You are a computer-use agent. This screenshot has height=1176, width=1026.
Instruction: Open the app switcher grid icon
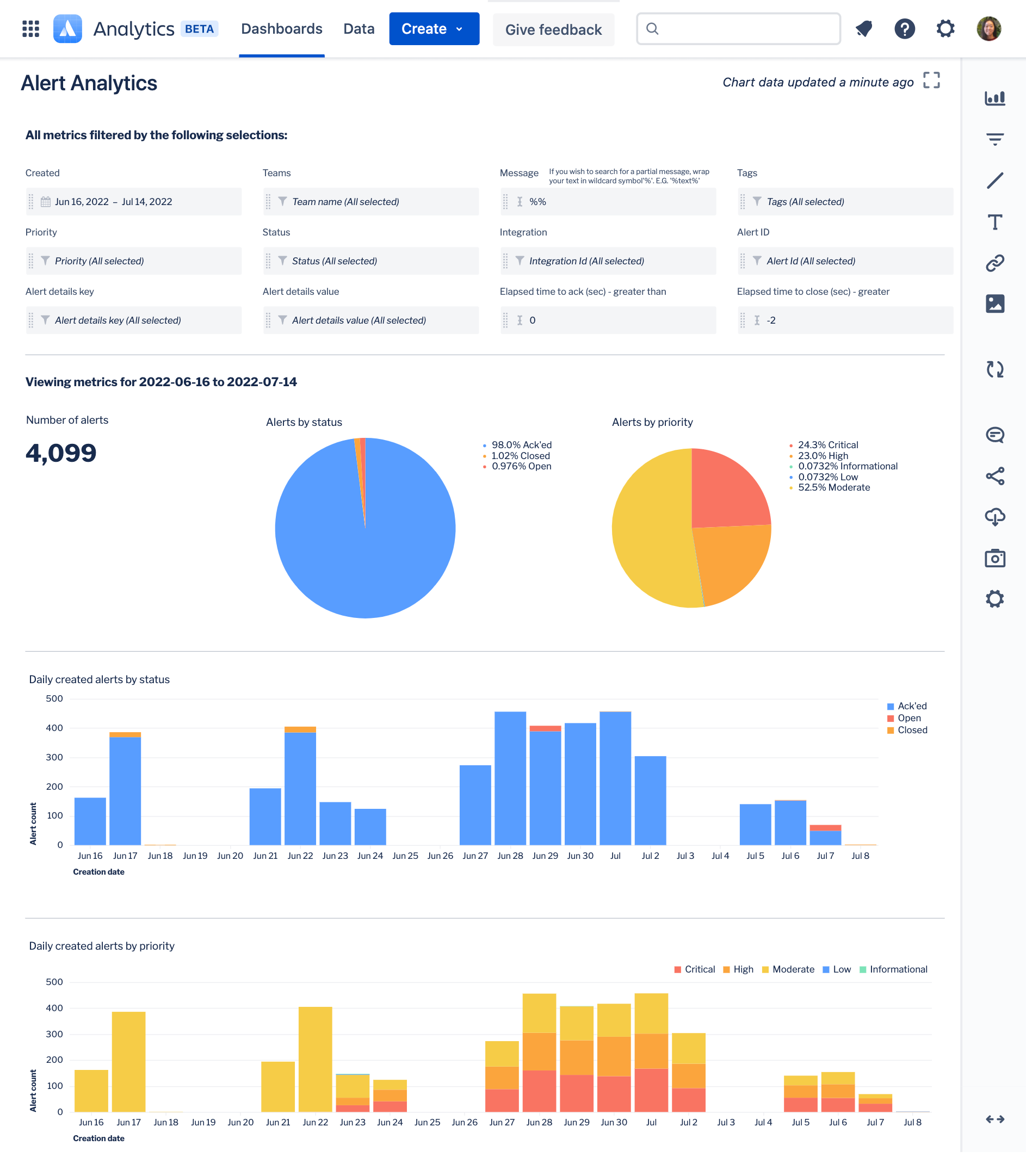pyautogui.click(x=30, y=29)
